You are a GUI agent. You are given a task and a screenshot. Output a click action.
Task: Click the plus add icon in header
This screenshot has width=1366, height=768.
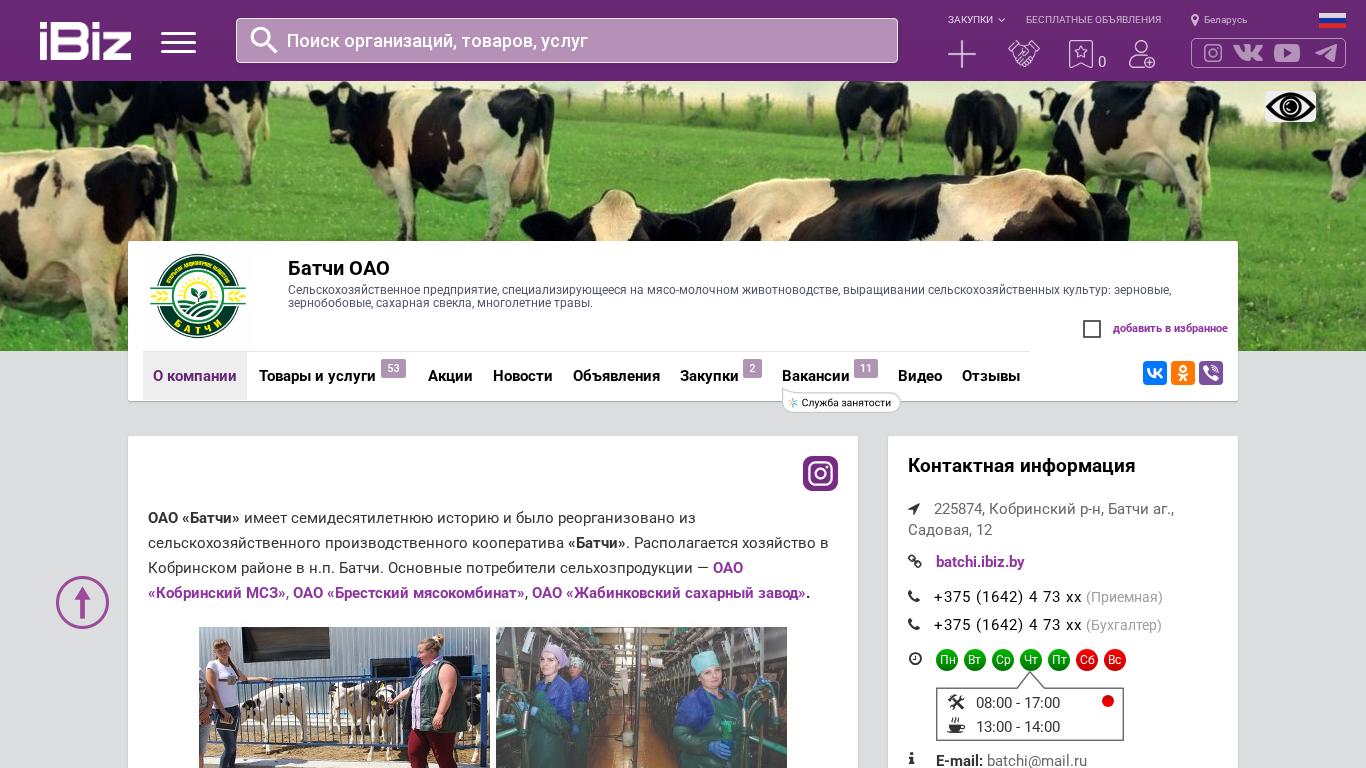pyautogui.click(x=962, y=54)
